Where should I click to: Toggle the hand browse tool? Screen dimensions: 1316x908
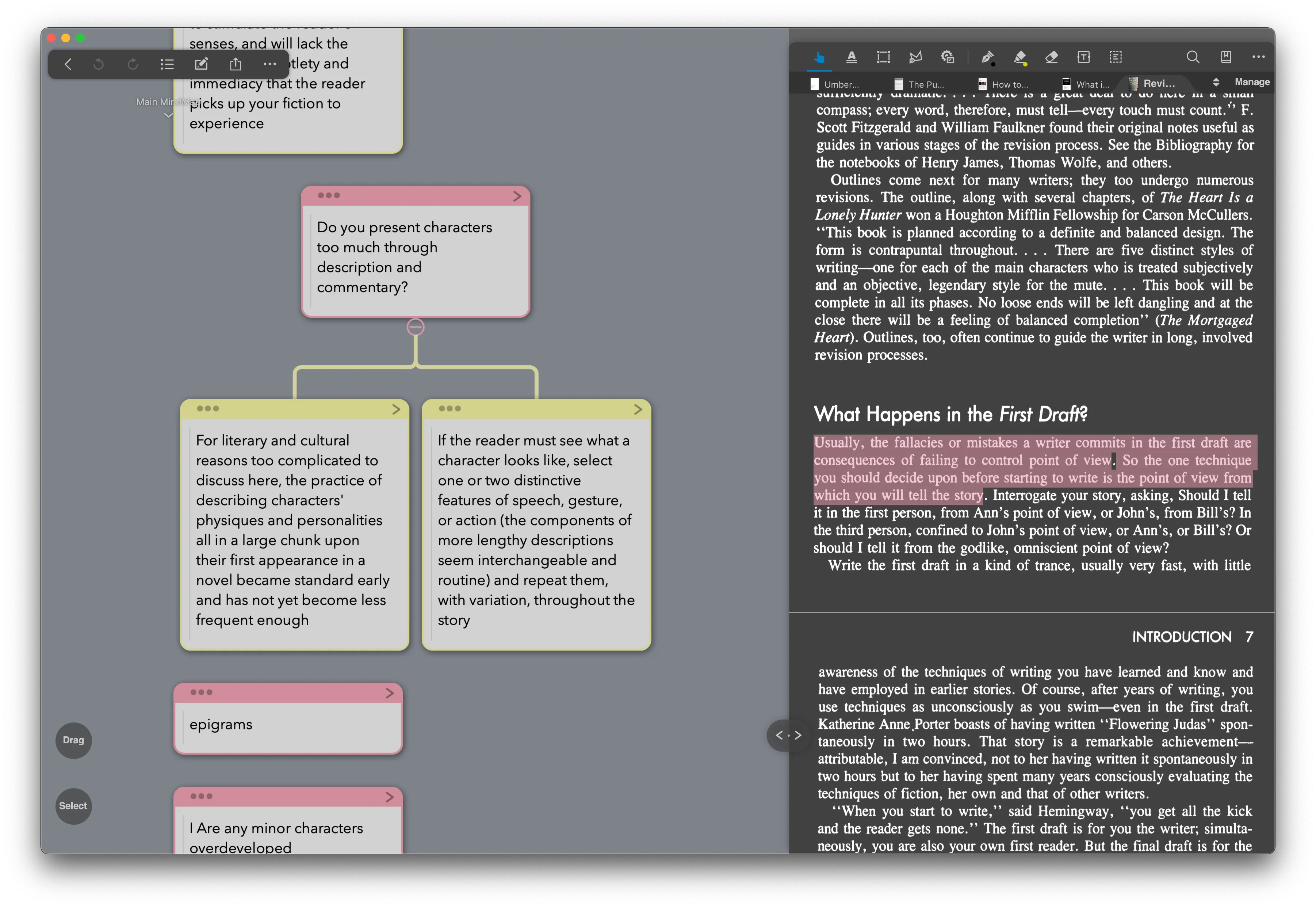[818, 57]
